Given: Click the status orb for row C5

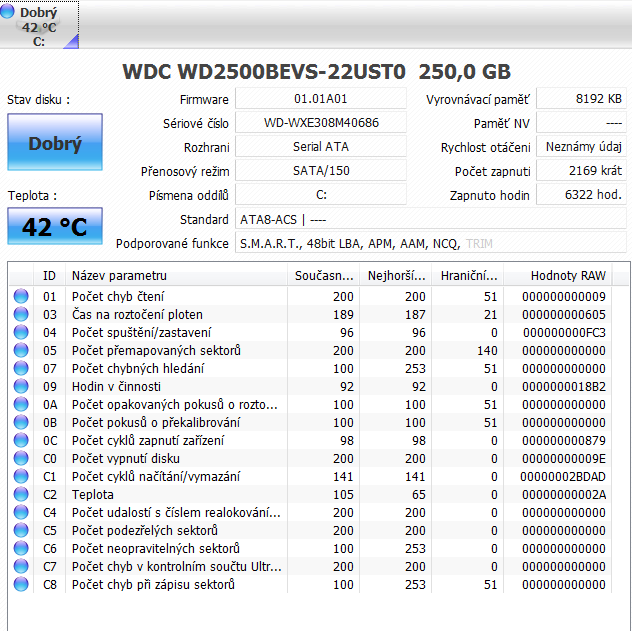Looking at the screenshot, I should pos(21,530).
